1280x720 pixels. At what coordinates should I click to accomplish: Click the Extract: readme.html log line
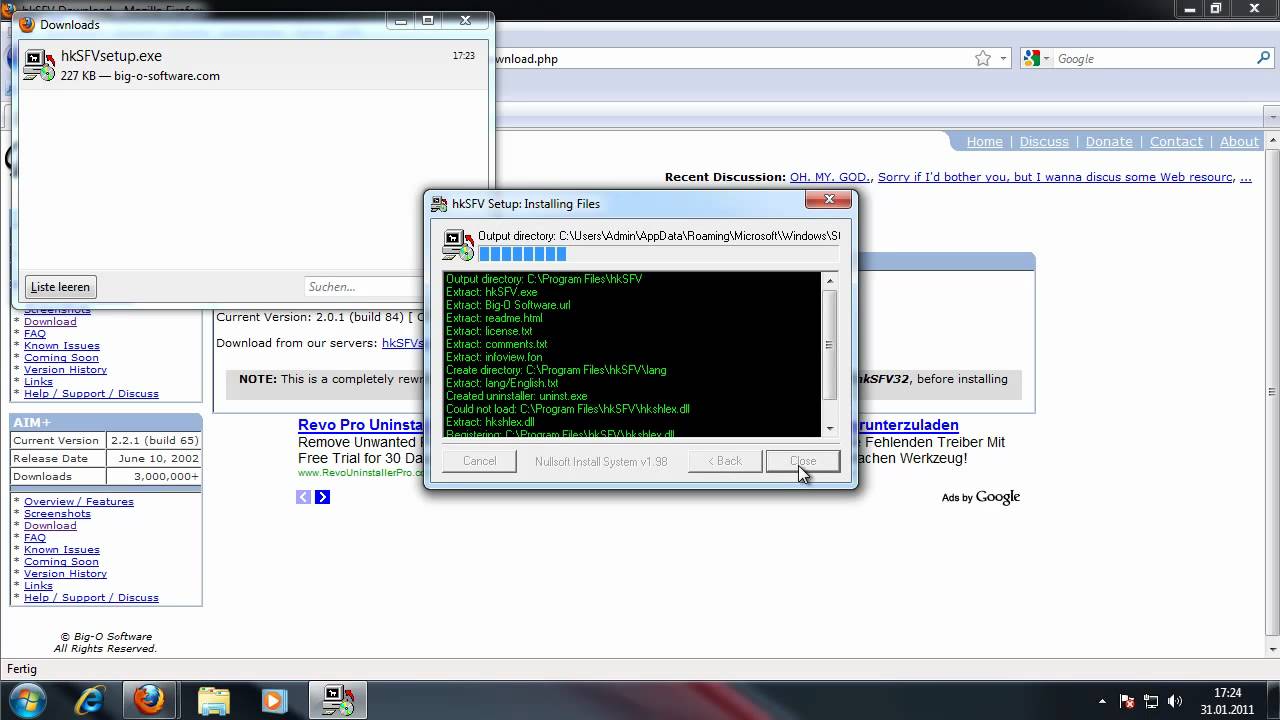point(494,318)
